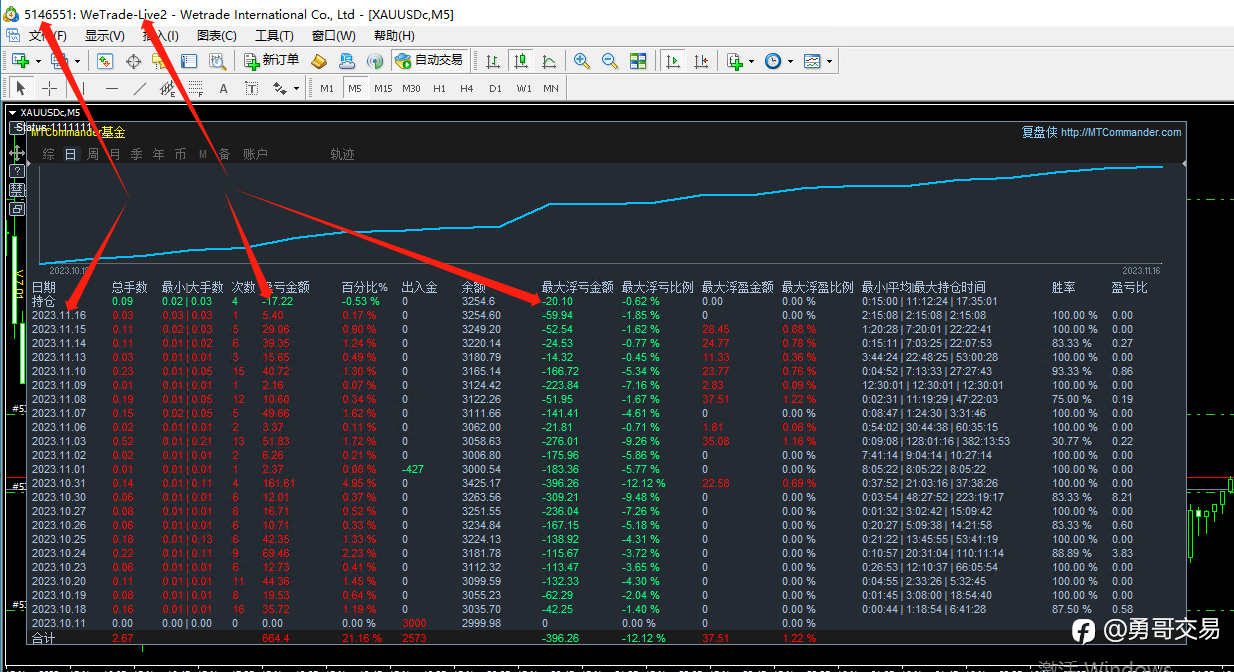1234x672 pixels.
Task: Click the 胜率 column header
Action: pos(1065,287)
